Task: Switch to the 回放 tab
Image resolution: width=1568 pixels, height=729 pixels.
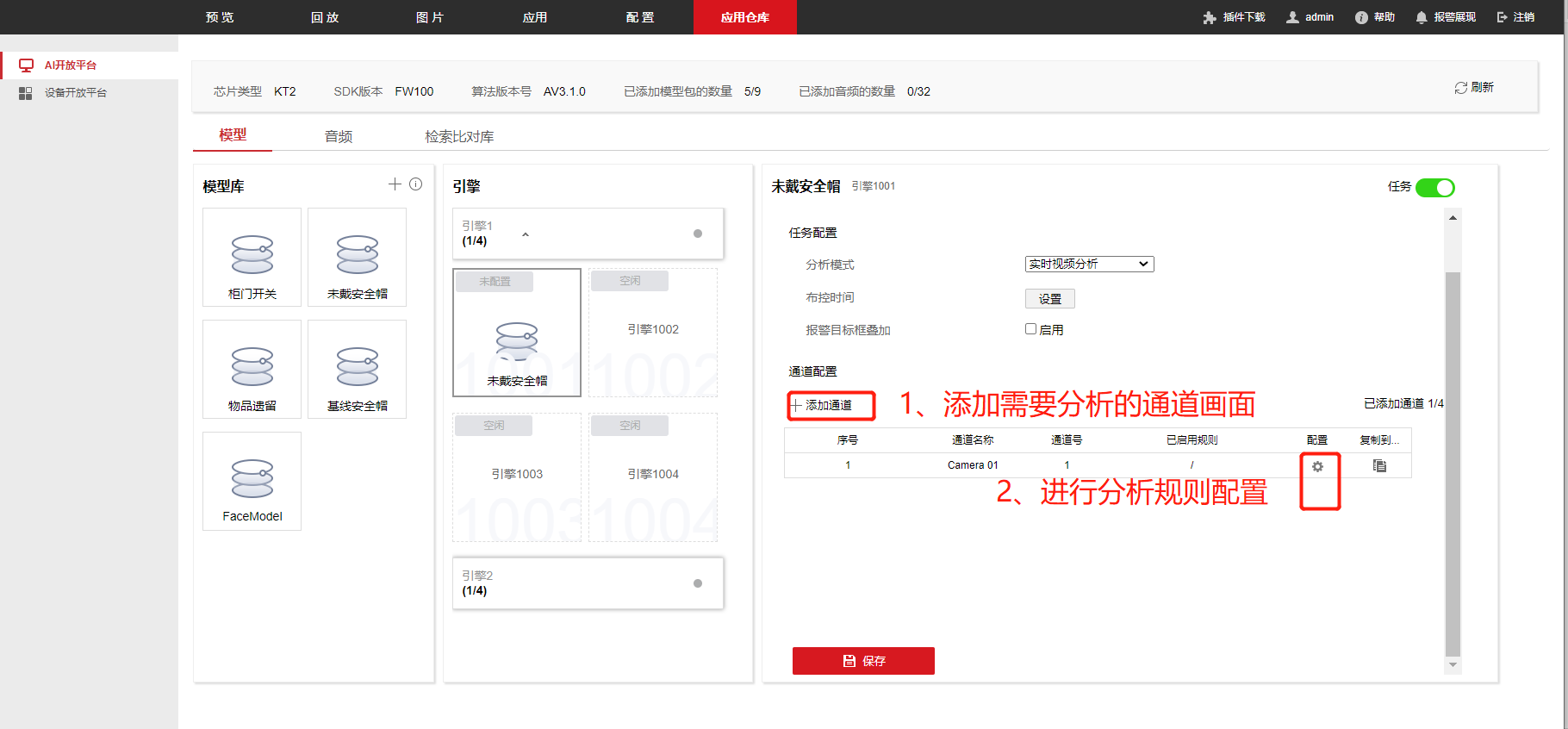Action: point(325,17)
